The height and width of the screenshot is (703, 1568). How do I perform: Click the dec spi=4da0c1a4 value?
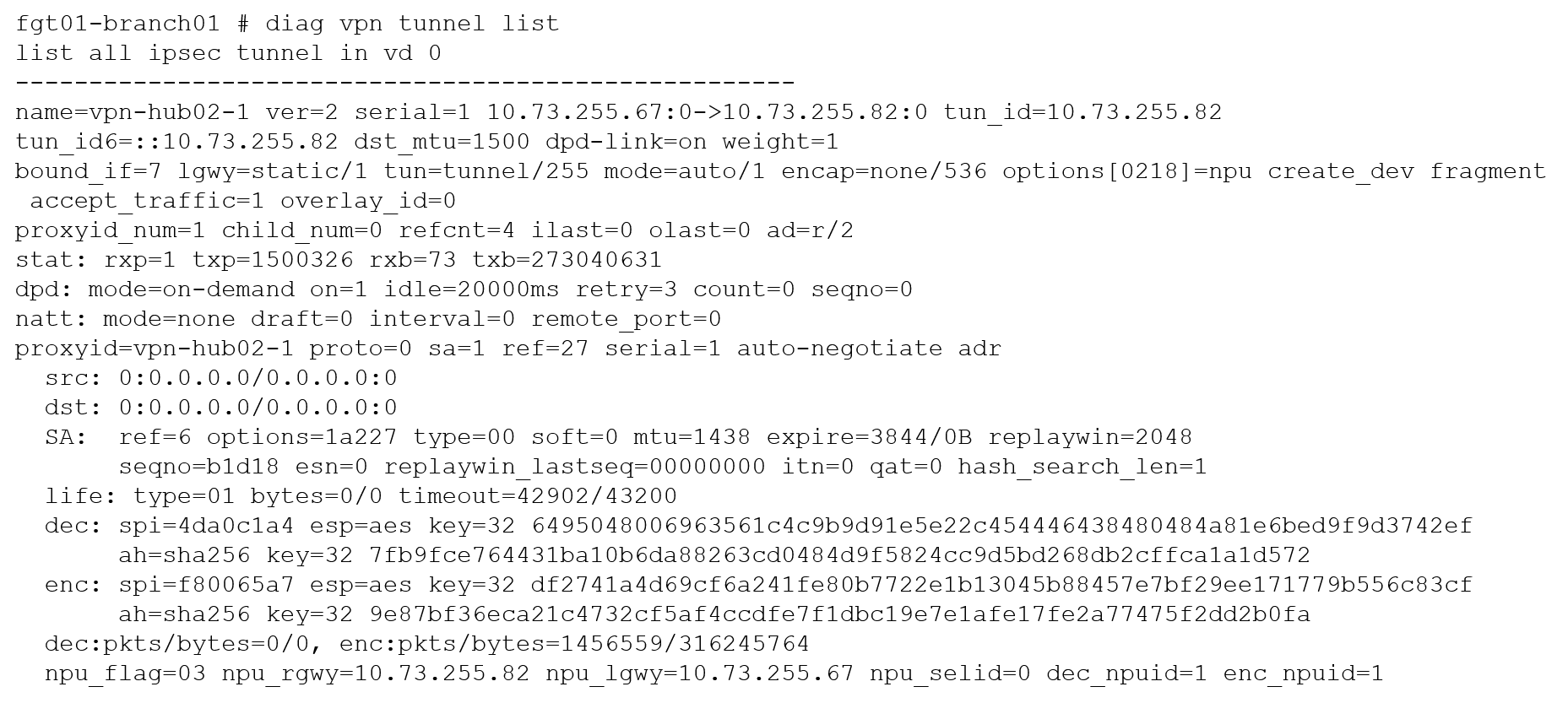[206, 526]
